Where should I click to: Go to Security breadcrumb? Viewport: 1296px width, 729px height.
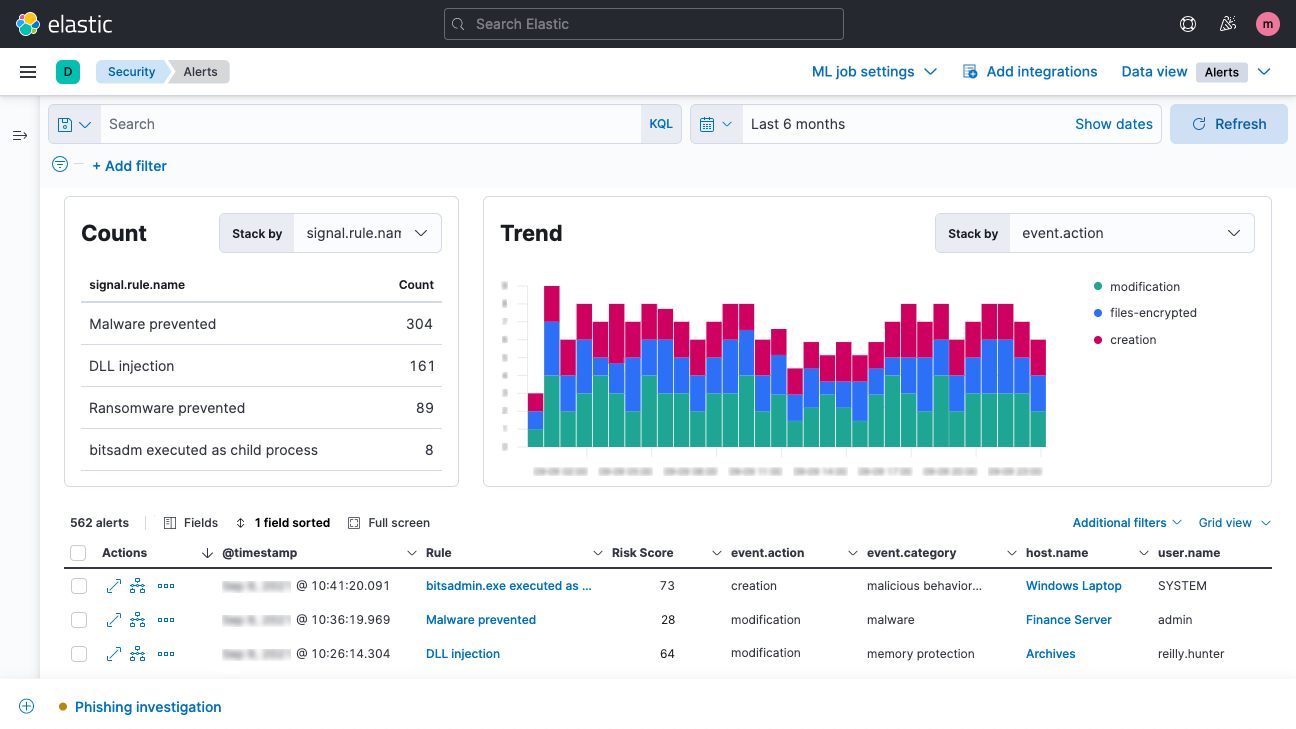coord(131,72)
